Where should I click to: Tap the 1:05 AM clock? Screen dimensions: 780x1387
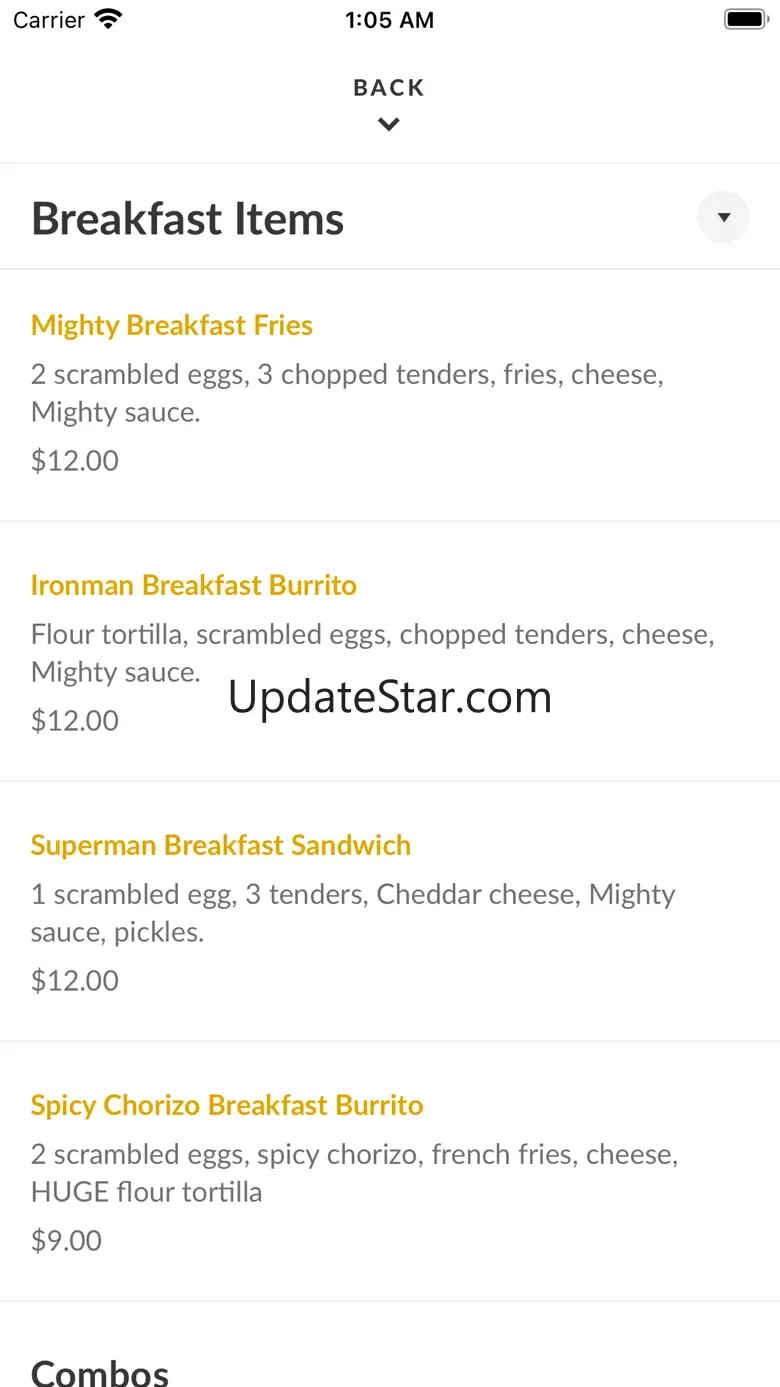[x=389, y=20]
